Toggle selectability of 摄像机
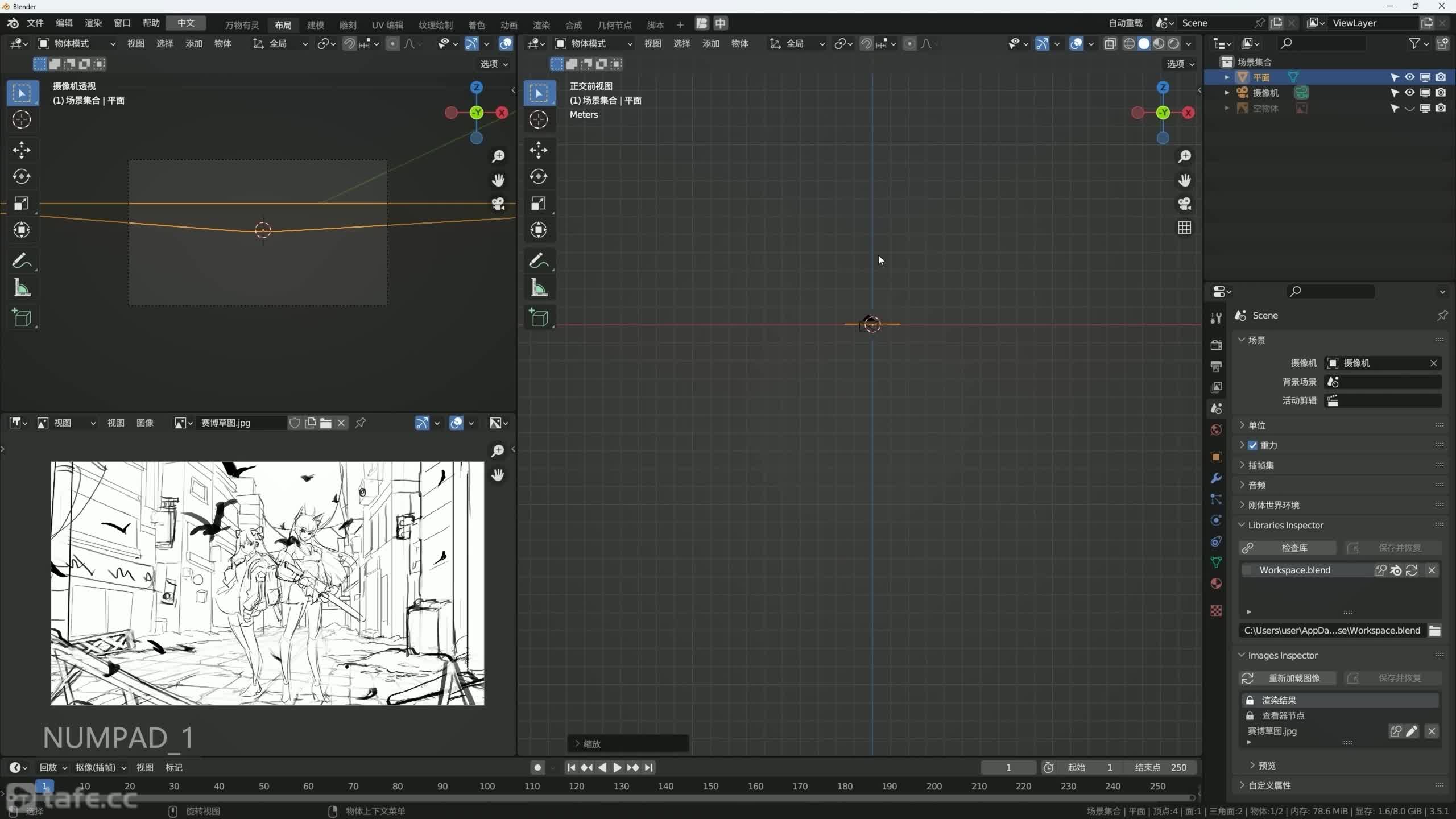 pyautogui.click(x=1395, y=92)
